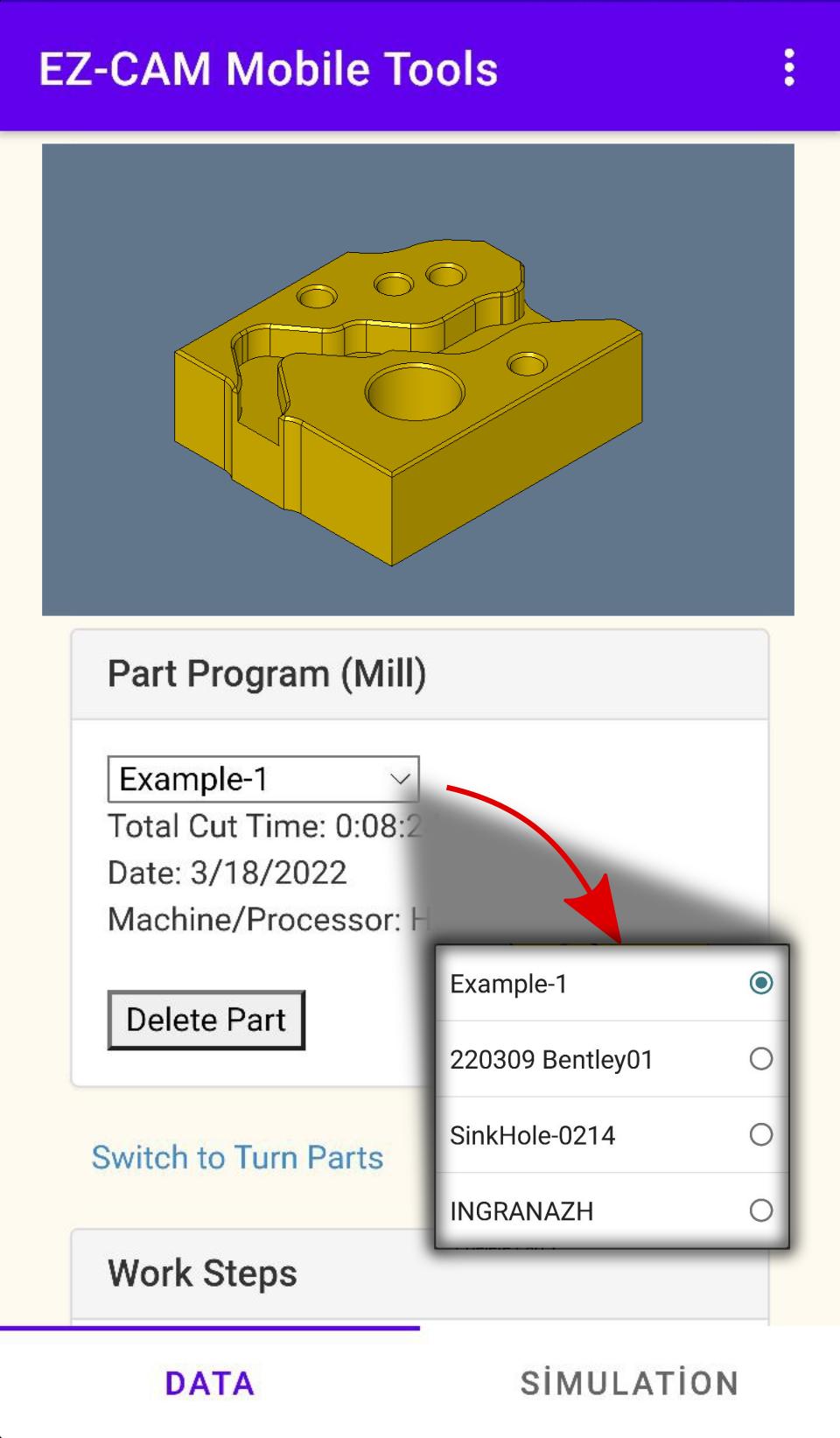Open the three-dot overflow menu

pyautogui.click(x=789, y=68)
